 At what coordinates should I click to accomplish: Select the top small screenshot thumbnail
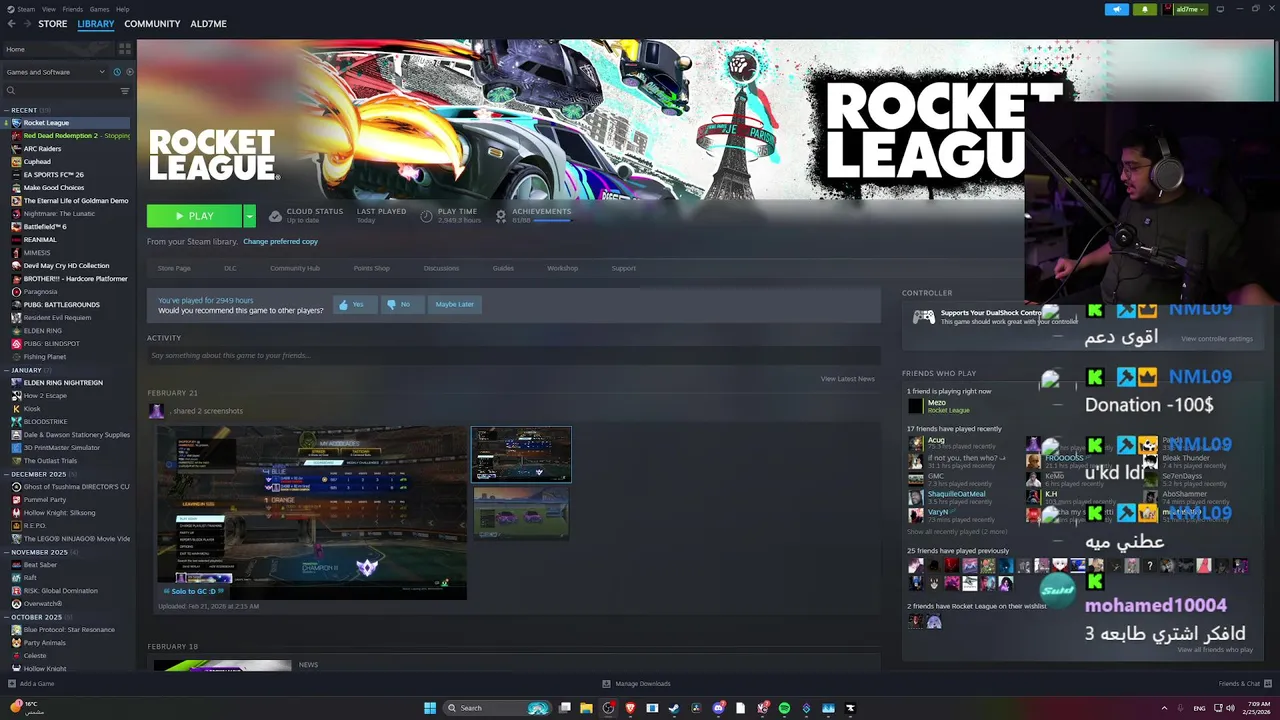pos(521,454)
